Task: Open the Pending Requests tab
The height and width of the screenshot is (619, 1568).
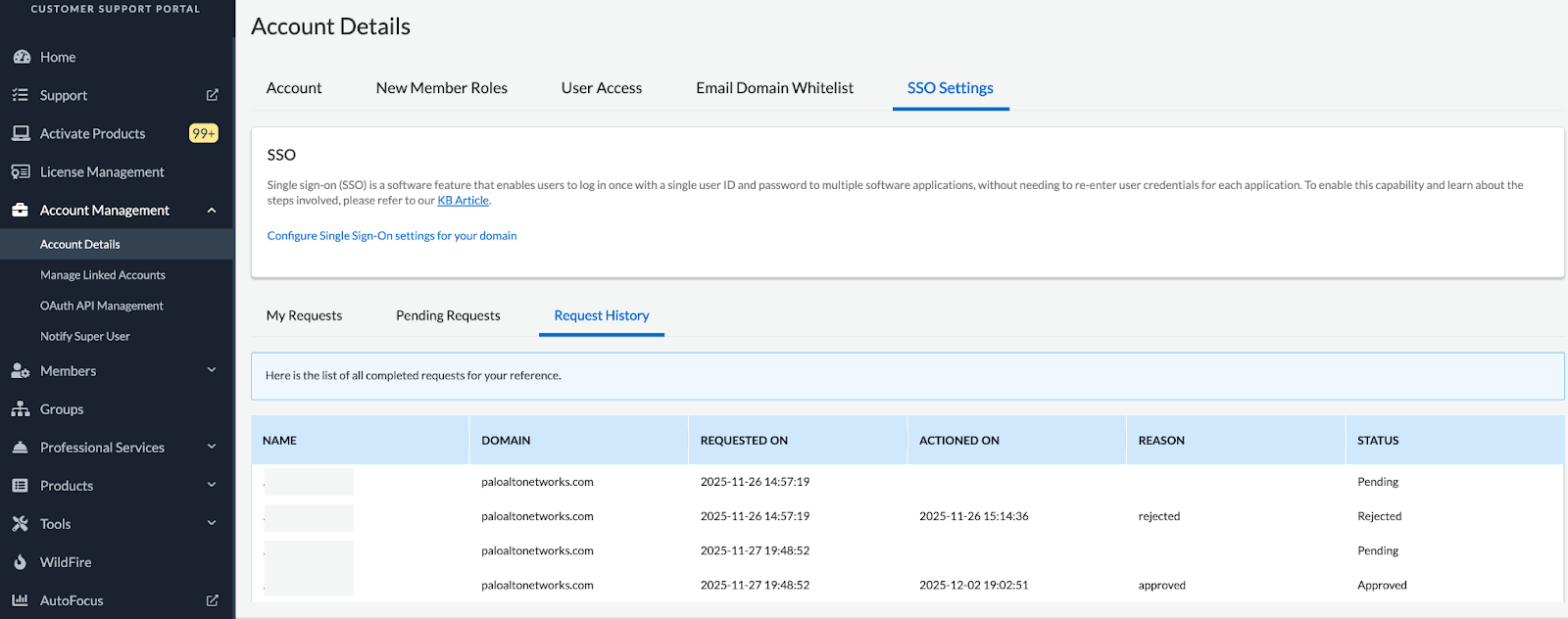Action: (x=448, y=315)
